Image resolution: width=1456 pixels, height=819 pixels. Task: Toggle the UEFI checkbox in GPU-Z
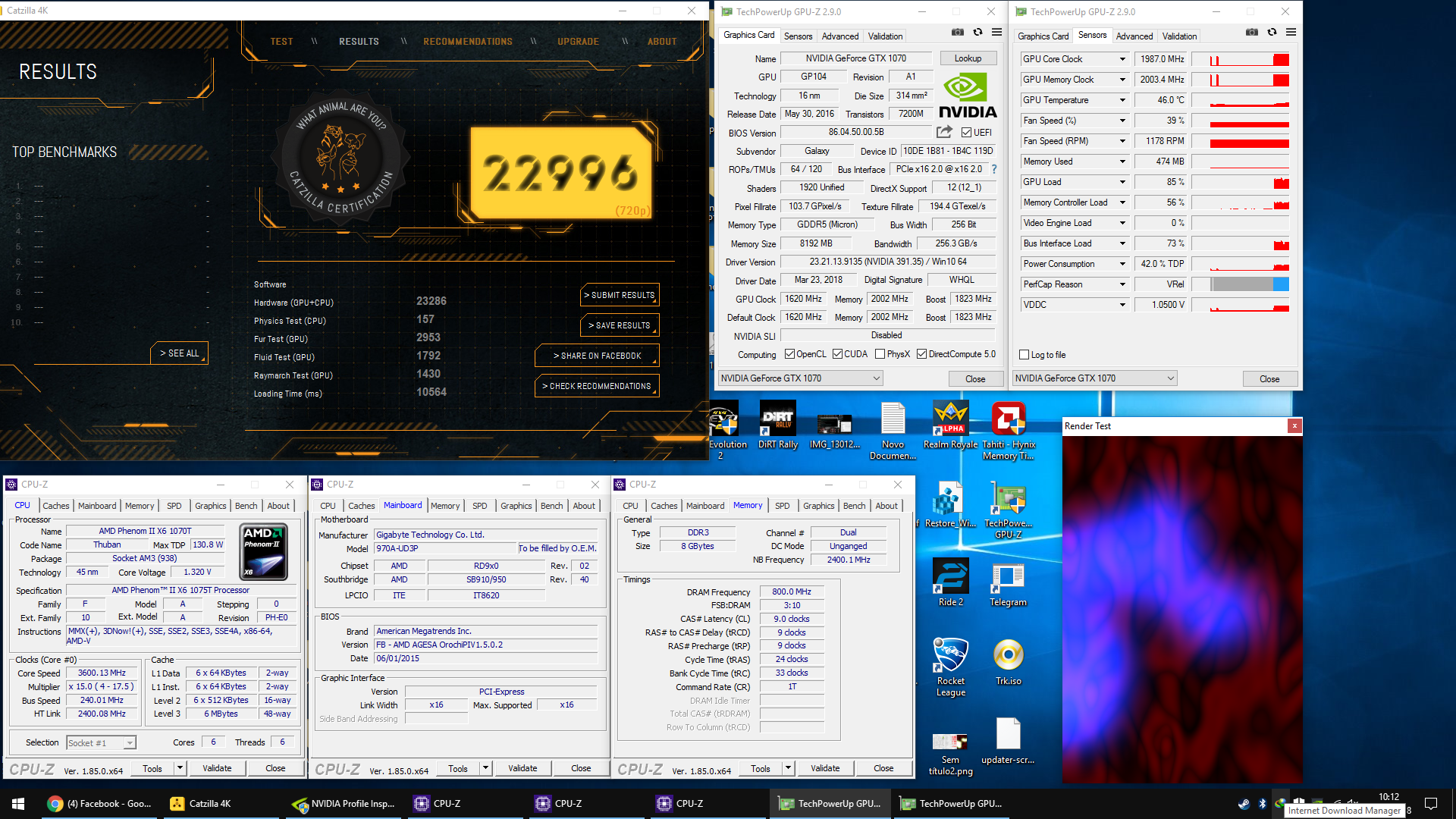[966, 133]
